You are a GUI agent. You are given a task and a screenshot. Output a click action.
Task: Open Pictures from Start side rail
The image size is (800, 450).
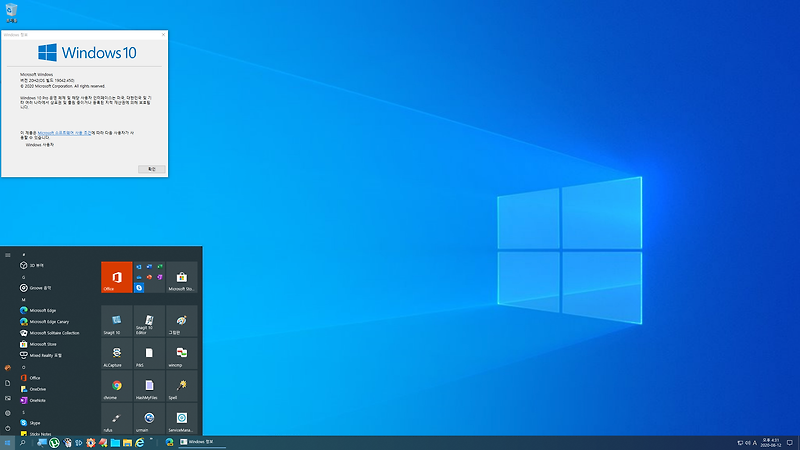[8, 398]
